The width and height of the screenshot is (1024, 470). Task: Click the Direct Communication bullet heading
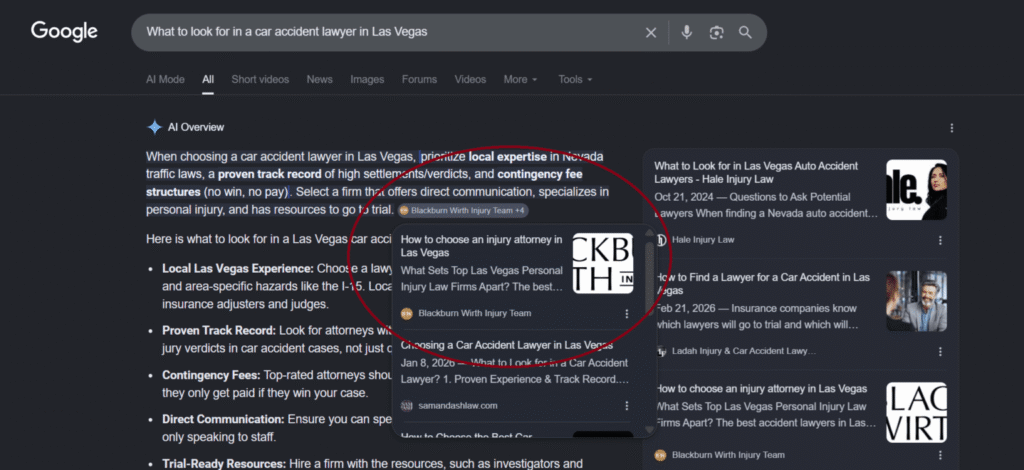tap(223, 420)
